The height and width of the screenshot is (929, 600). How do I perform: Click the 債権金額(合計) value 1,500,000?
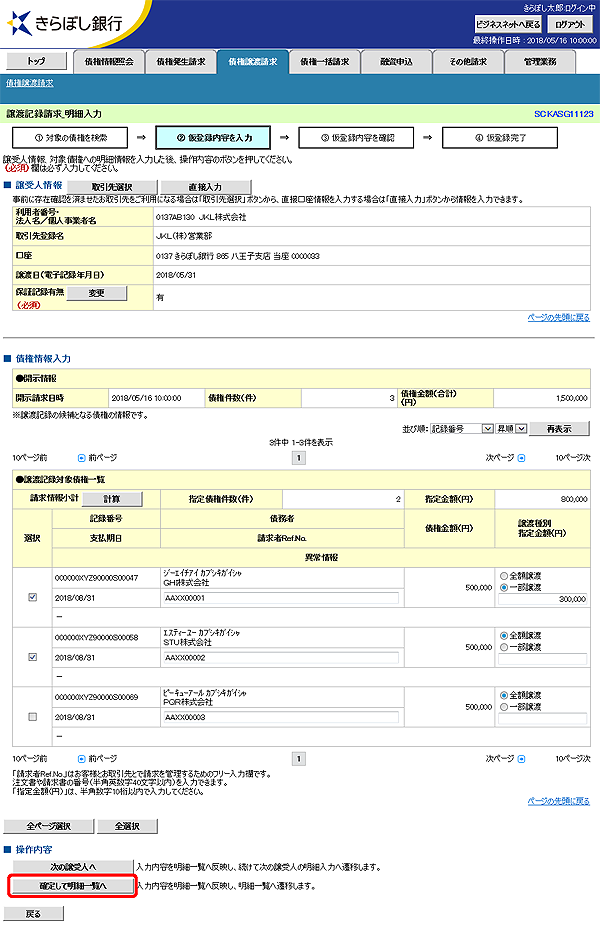point(572,398)
